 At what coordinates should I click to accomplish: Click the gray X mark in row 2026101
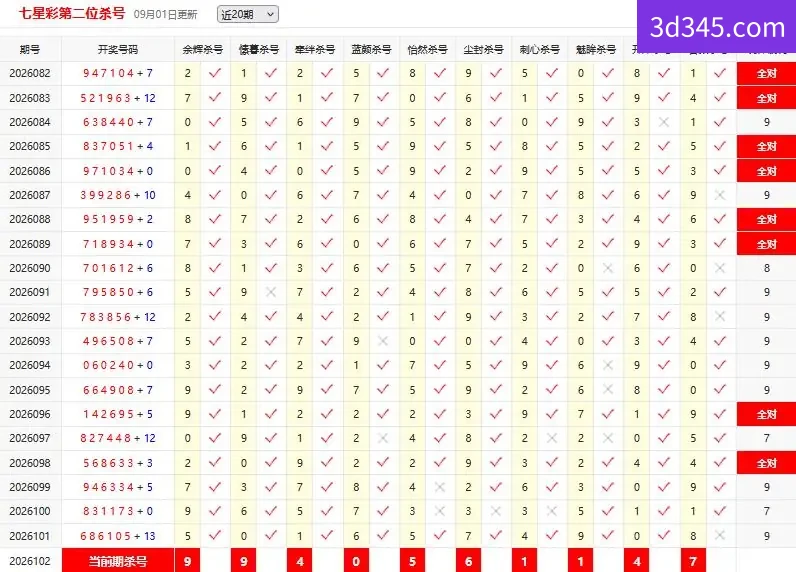[720, 535]
